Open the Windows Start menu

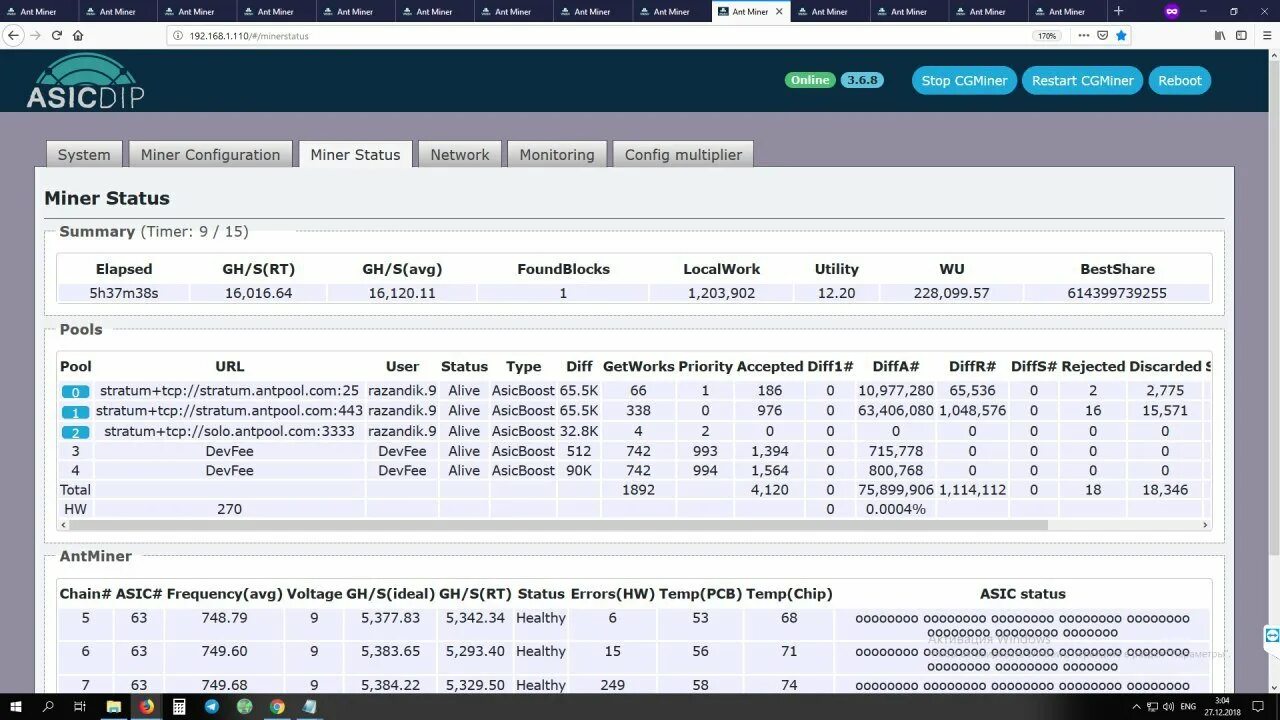(x=16, y=706)
